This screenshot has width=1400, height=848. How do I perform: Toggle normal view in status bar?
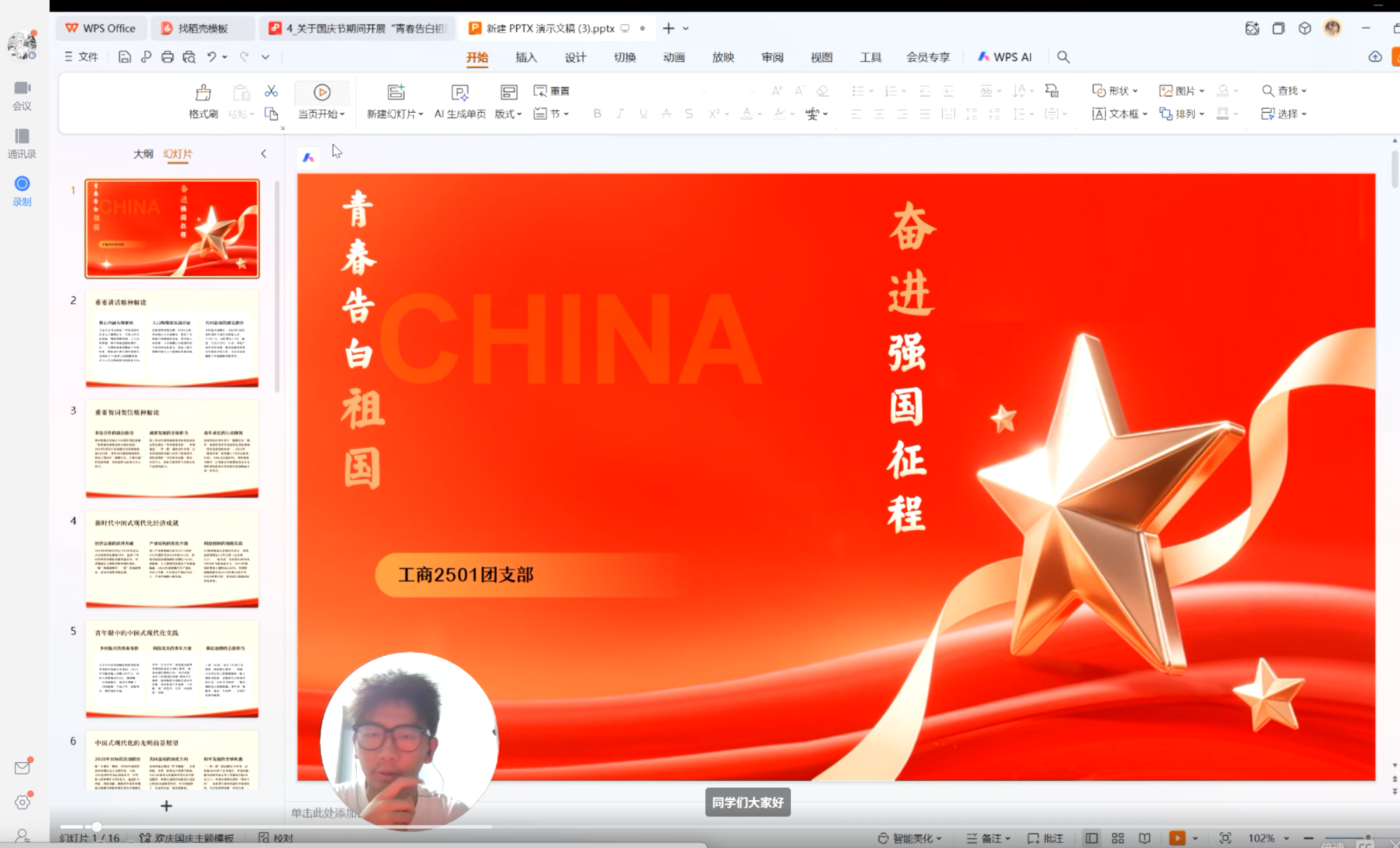click(1092, 838)
